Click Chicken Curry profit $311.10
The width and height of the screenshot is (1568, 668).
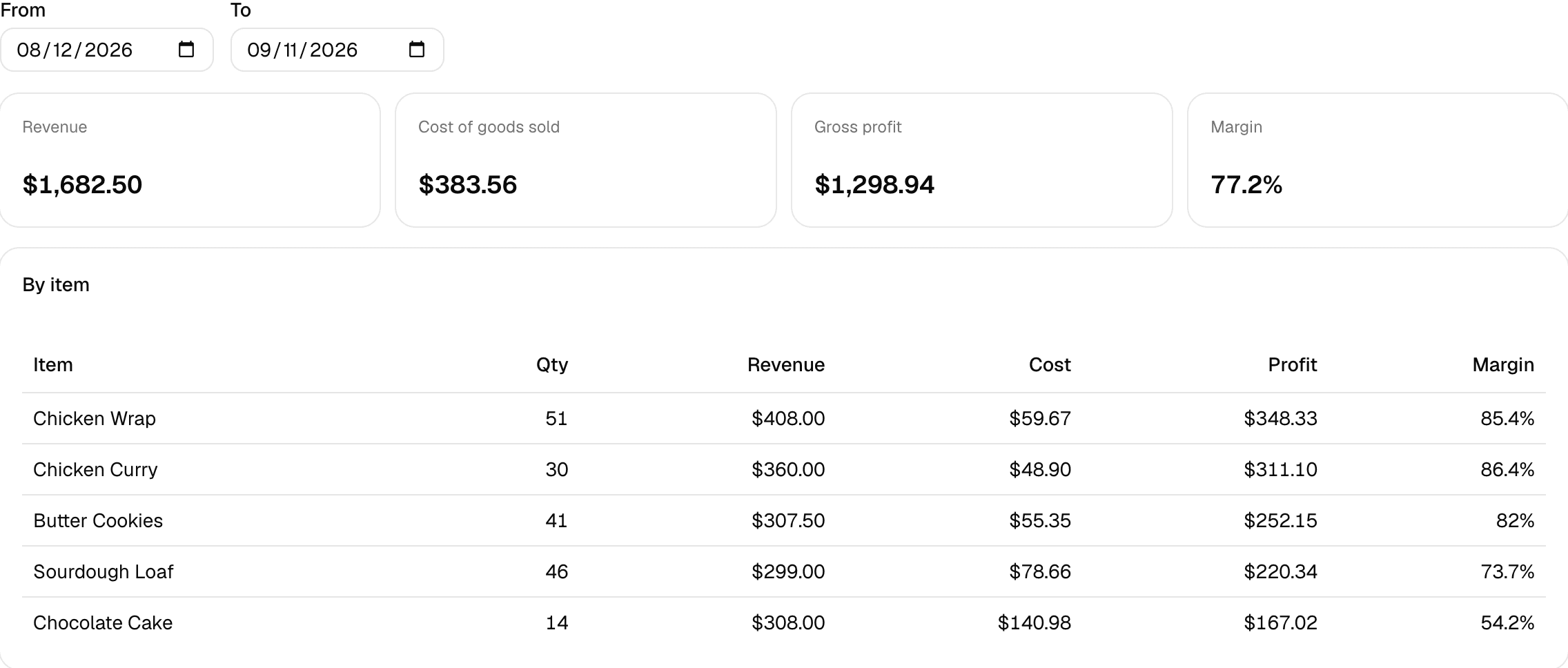(x=1280, y=470)
